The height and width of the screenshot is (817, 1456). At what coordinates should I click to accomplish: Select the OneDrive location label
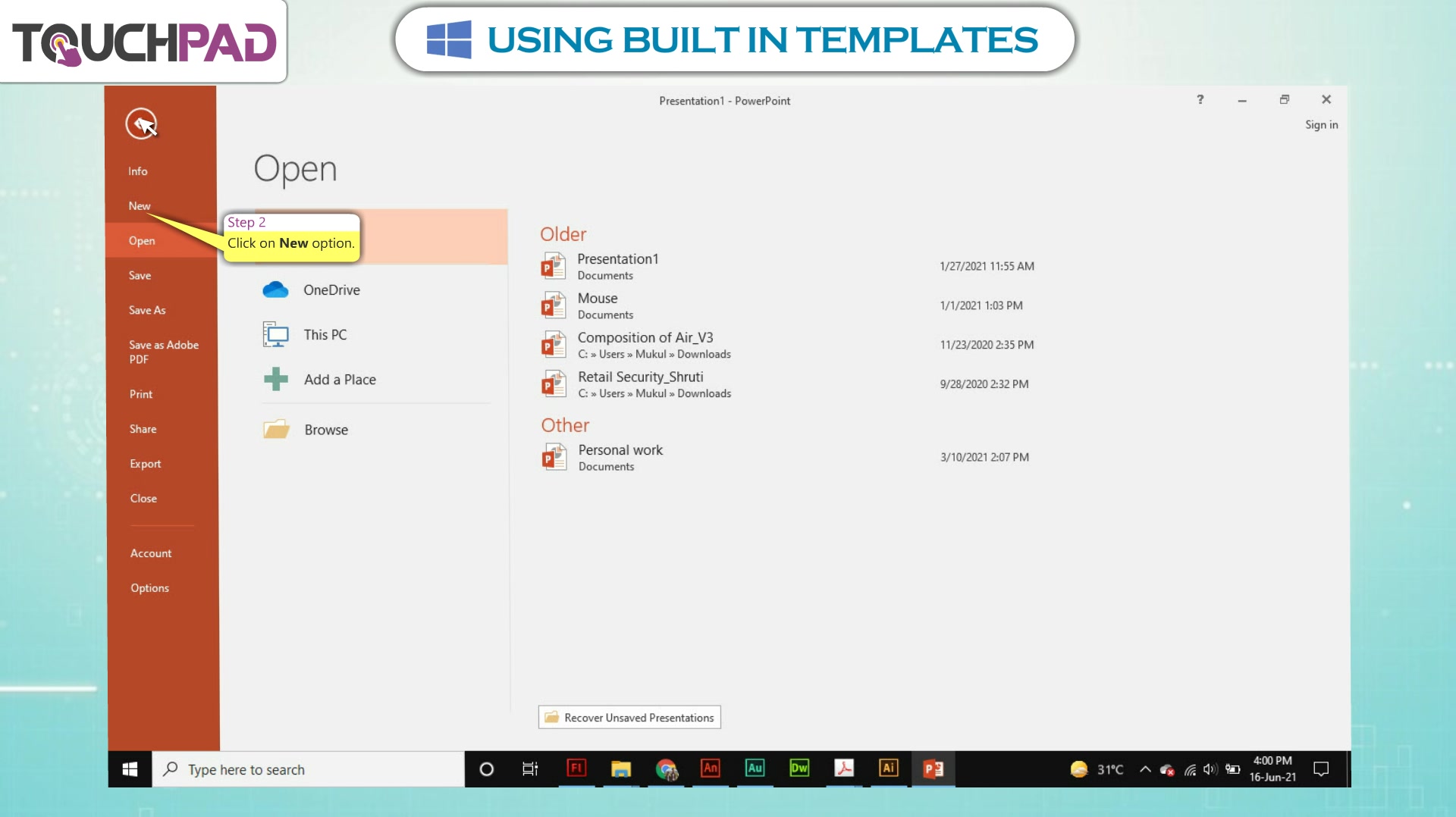(x=331, y=290)
